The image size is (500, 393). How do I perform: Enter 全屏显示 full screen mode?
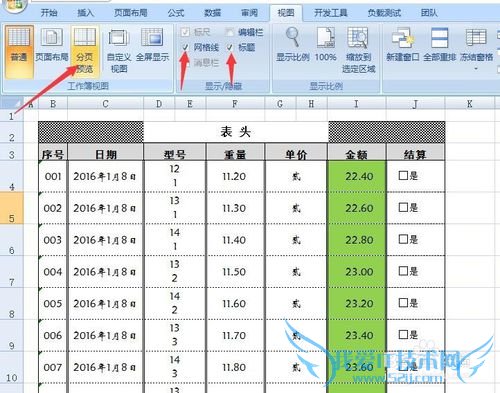pos(152,45)
